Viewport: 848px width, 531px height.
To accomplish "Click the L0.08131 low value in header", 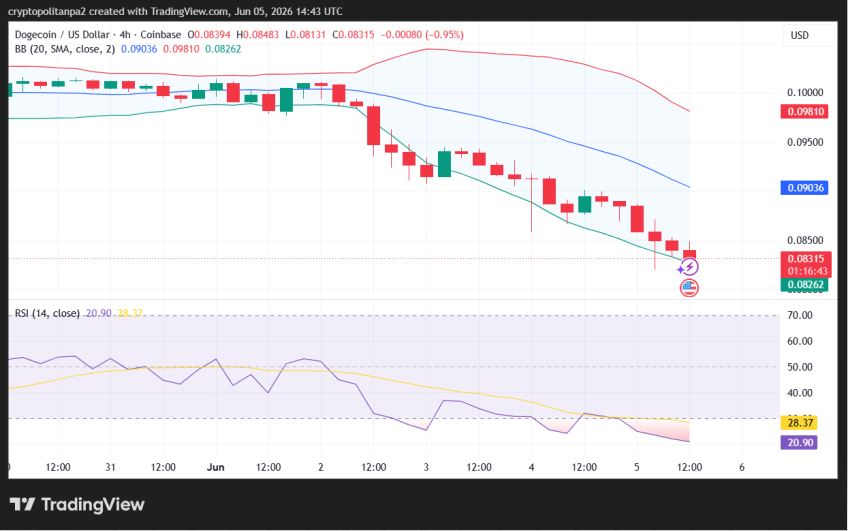I will [x=306, y=35].
